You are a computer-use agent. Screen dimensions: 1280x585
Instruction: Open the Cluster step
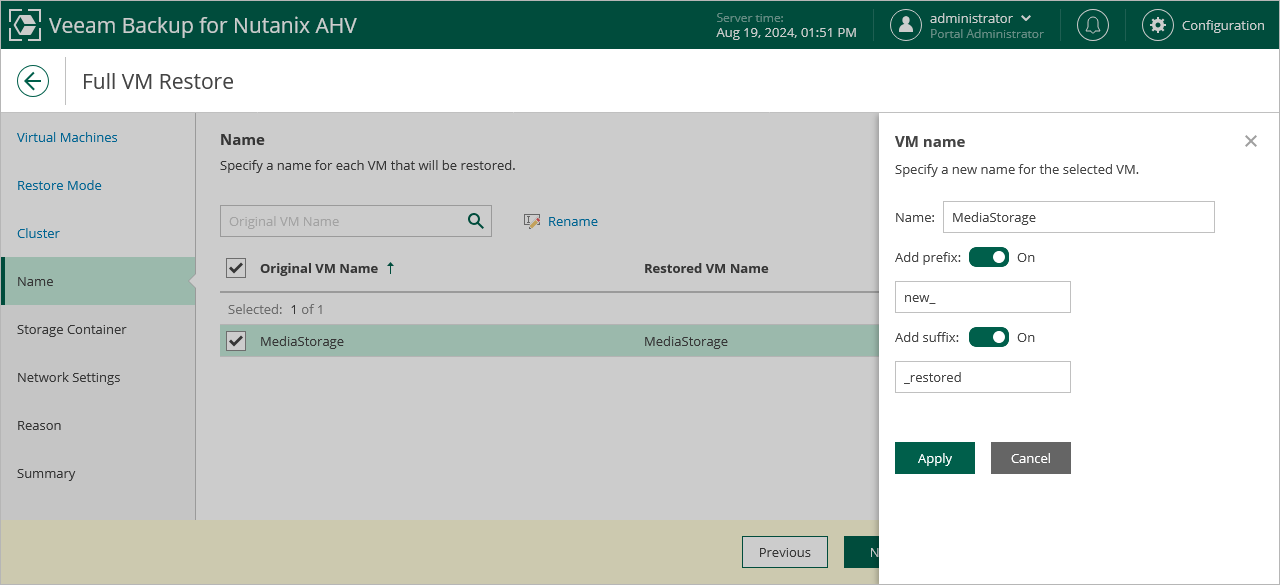click(38, 233)
